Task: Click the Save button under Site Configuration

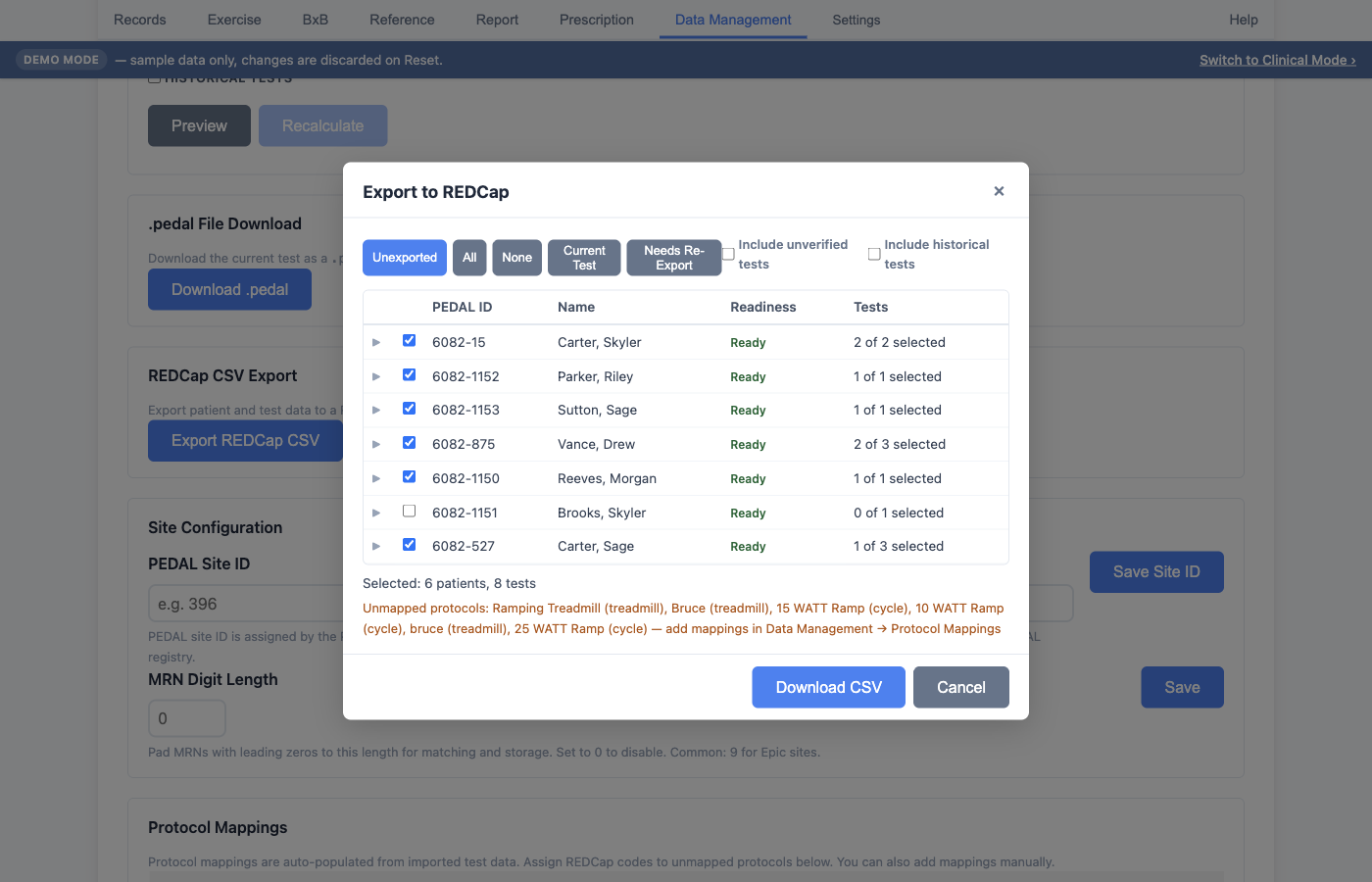Action: 1182,687
